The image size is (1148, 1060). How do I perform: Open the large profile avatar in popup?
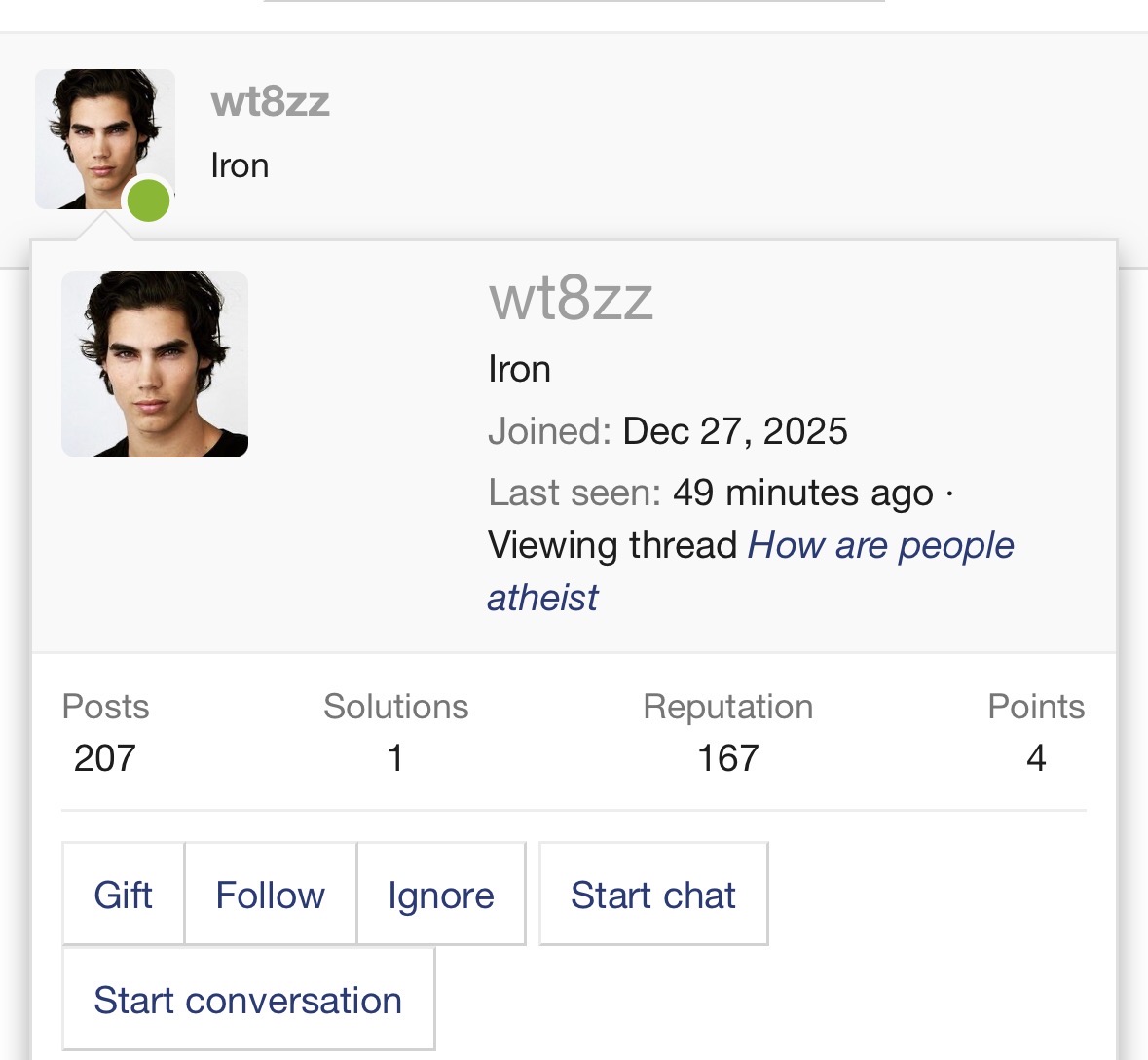[x=155, y=364]
